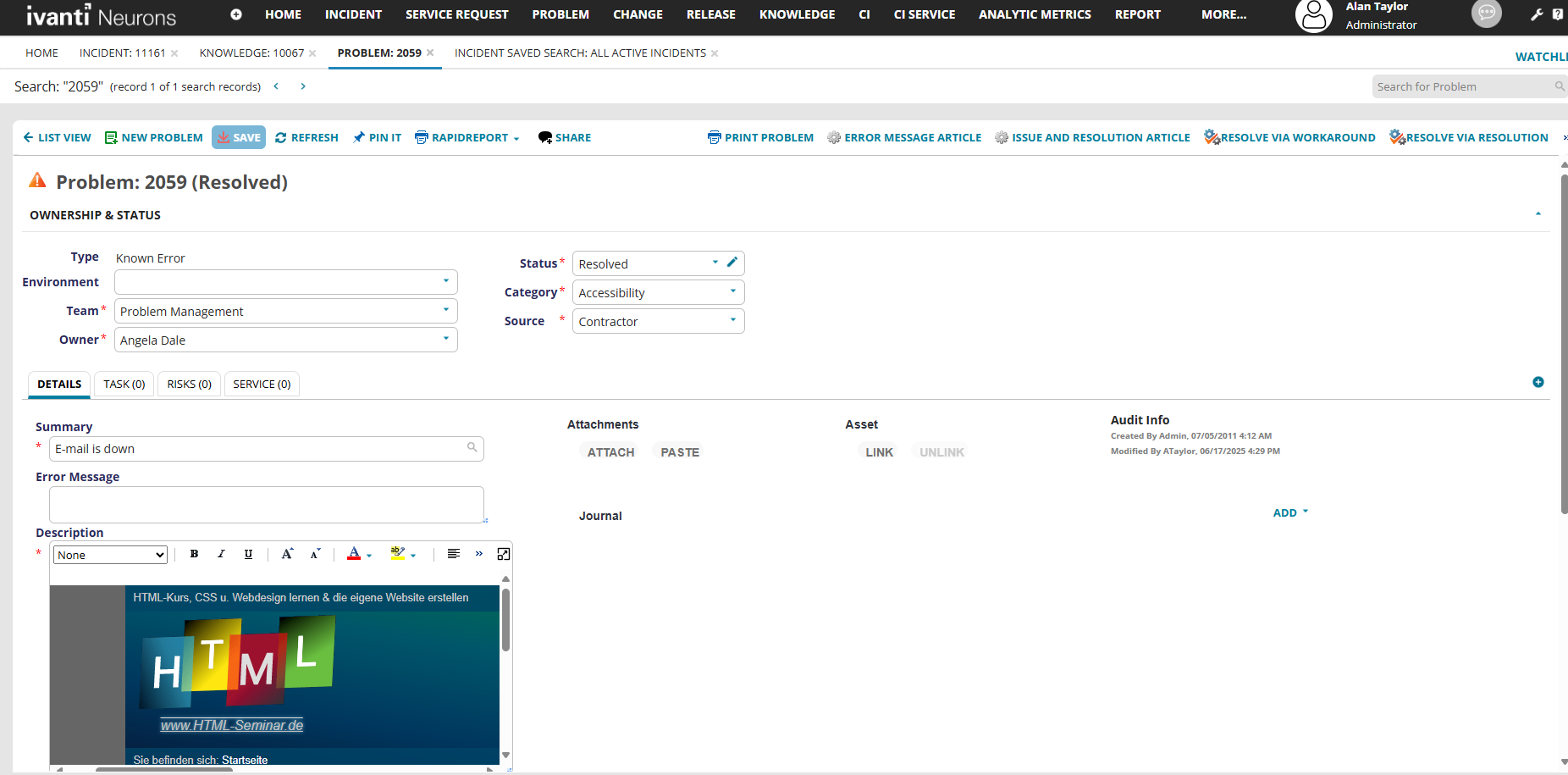Click the Share speech bubble icon
This screenshot has height=775, width=1568.
pos(545,137)
